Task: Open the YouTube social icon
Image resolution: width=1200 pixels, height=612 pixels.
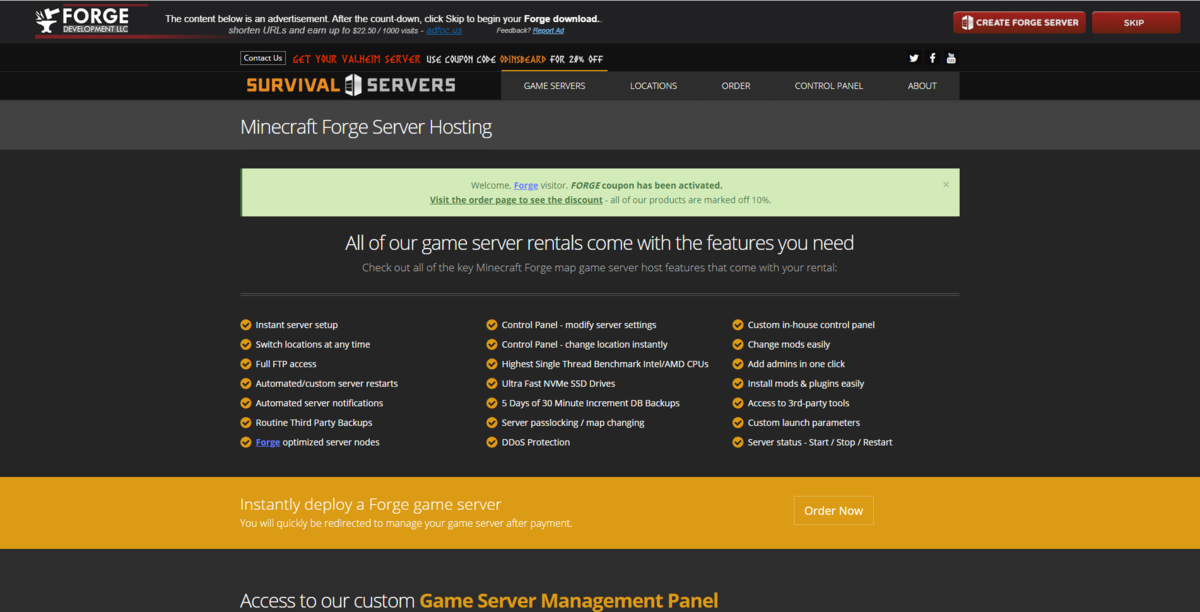Action: point(951,58)
